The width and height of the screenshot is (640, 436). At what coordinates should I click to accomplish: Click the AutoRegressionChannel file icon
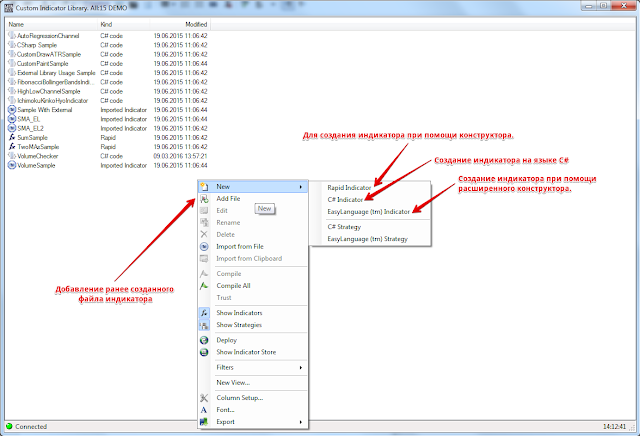coord(12,36)
